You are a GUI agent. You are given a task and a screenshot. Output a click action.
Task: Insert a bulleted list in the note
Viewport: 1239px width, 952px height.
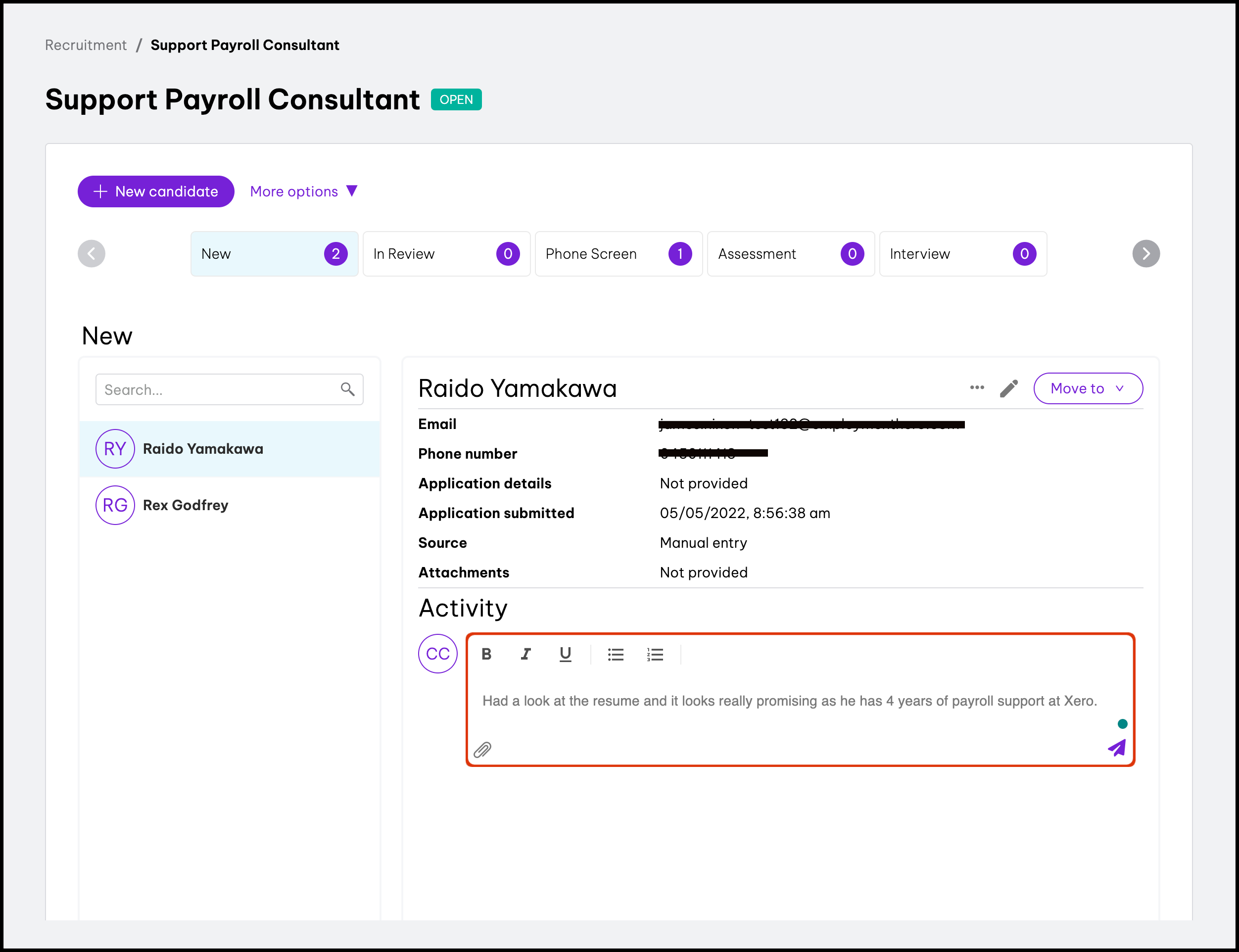click(x=615, y=655)
